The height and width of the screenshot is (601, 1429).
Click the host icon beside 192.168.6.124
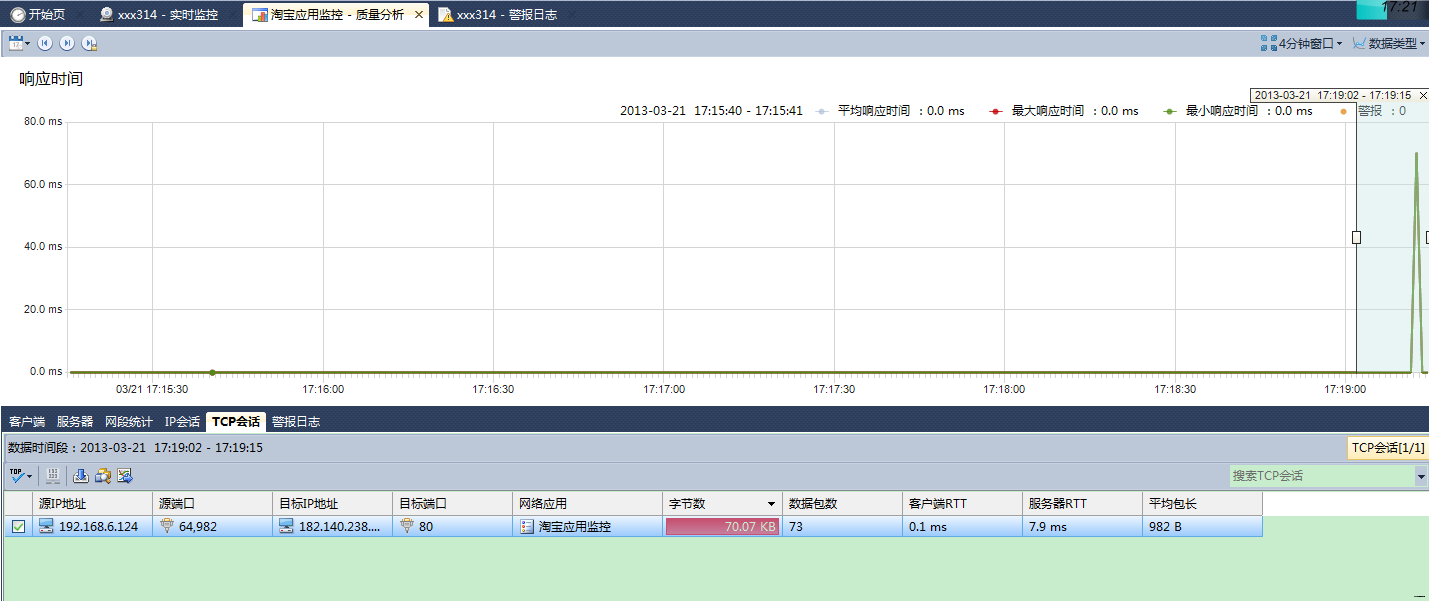pos(46,526)
